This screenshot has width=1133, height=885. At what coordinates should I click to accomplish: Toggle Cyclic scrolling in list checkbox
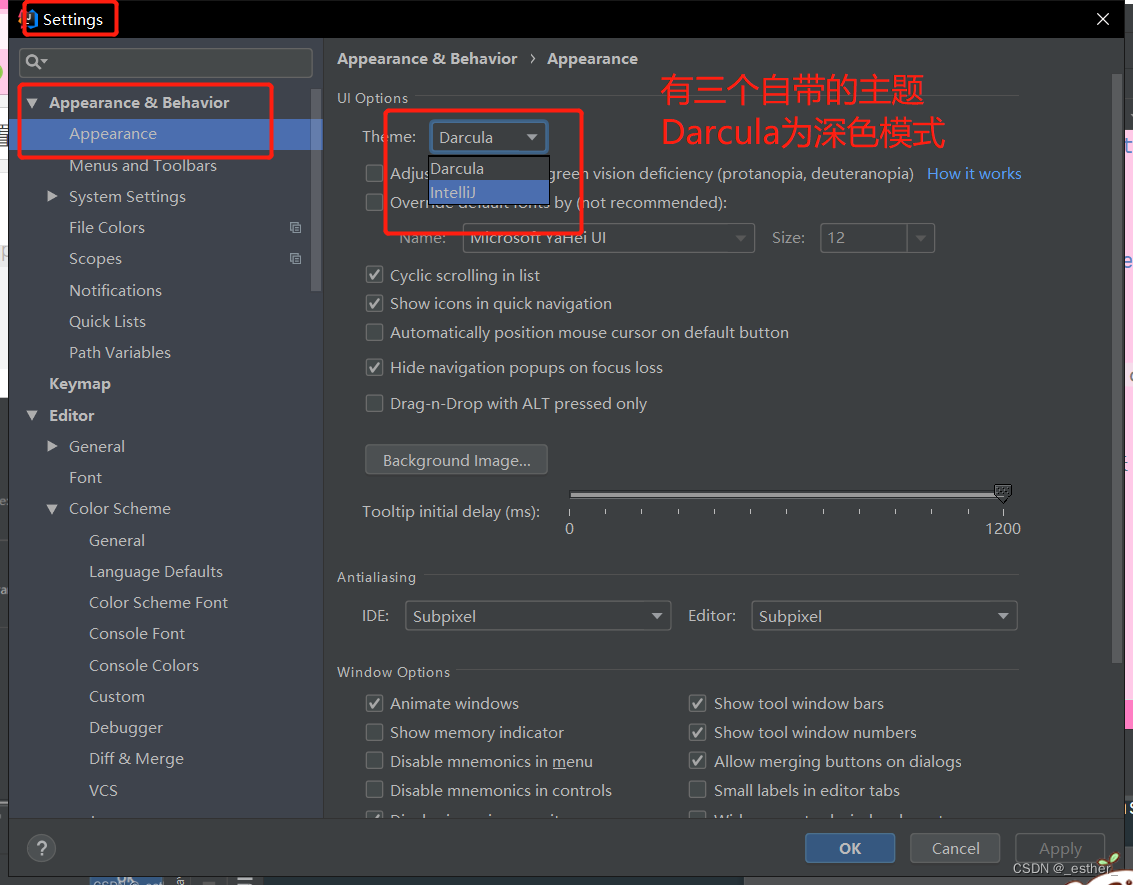(374, 275)
